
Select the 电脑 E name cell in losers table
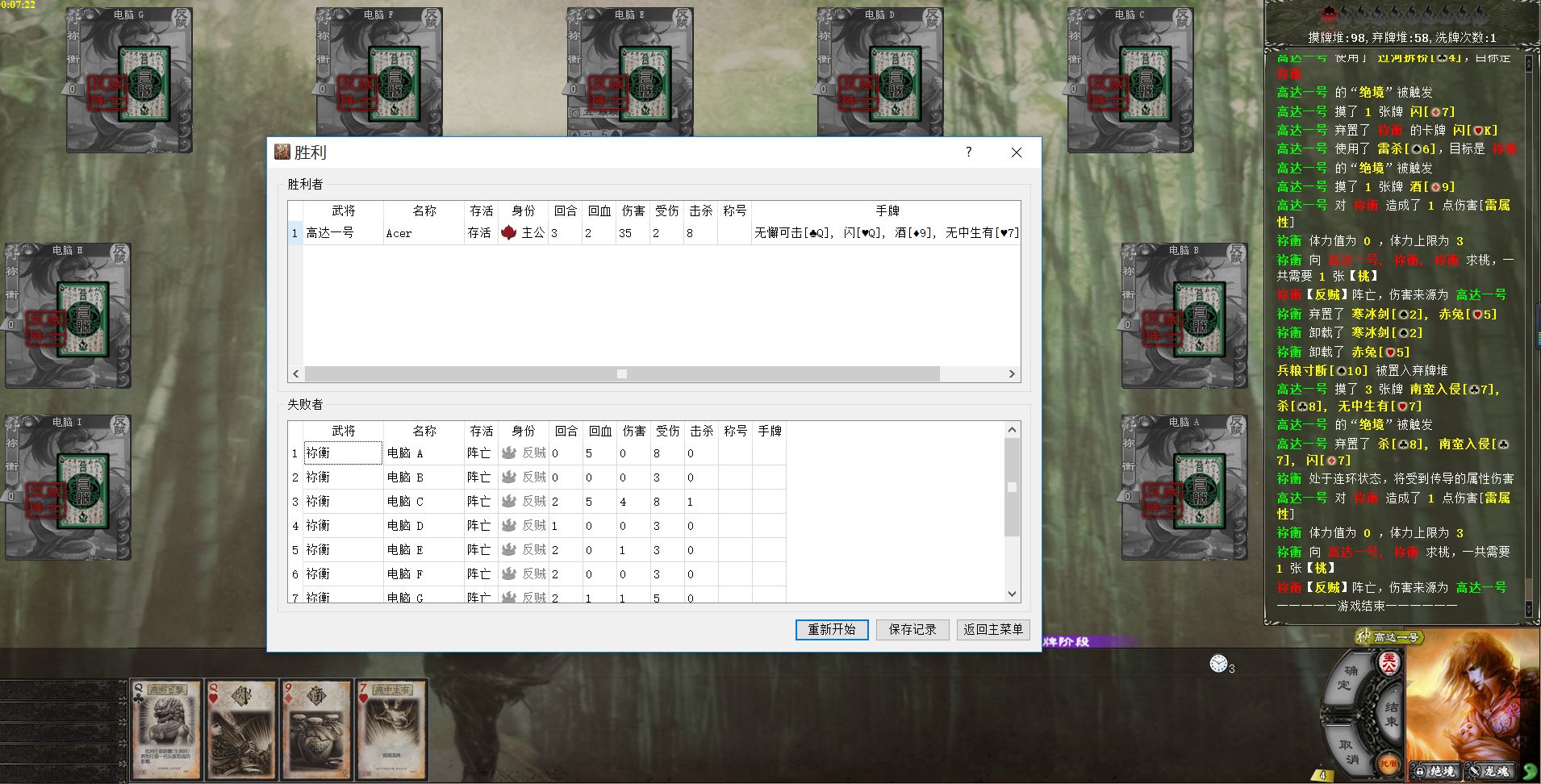pyautogui.click(x=424, y=550)
